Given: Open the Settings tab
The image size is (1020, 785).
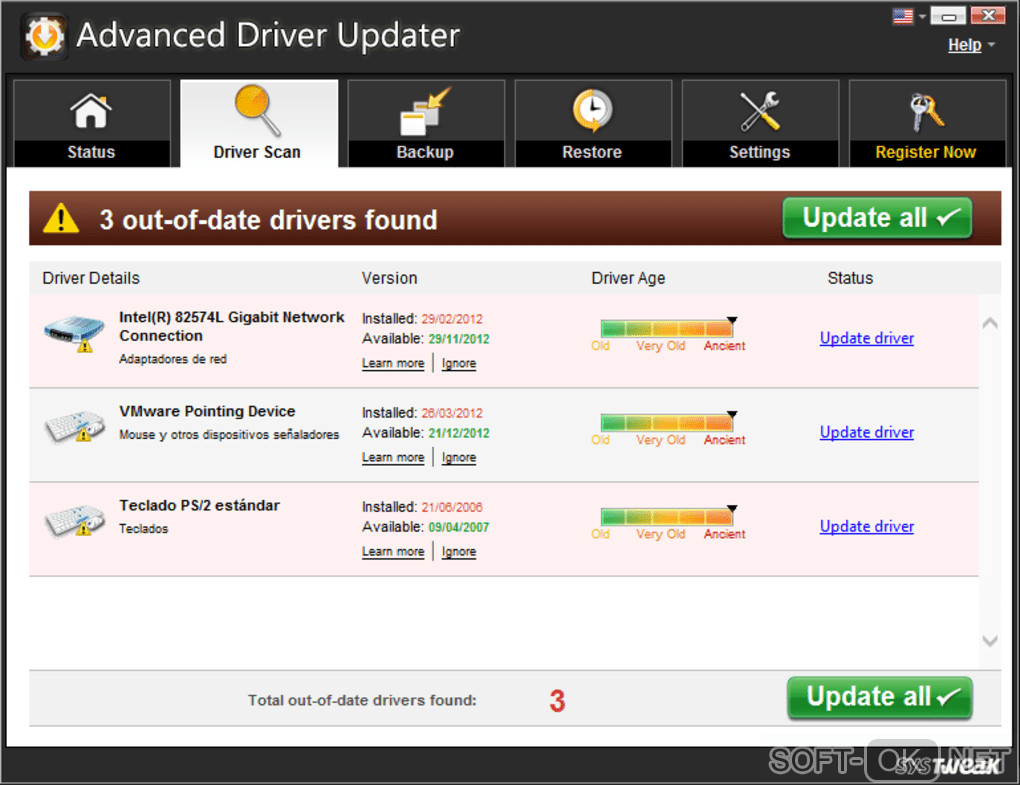Looking at the screenshot, I should [760, 123].
